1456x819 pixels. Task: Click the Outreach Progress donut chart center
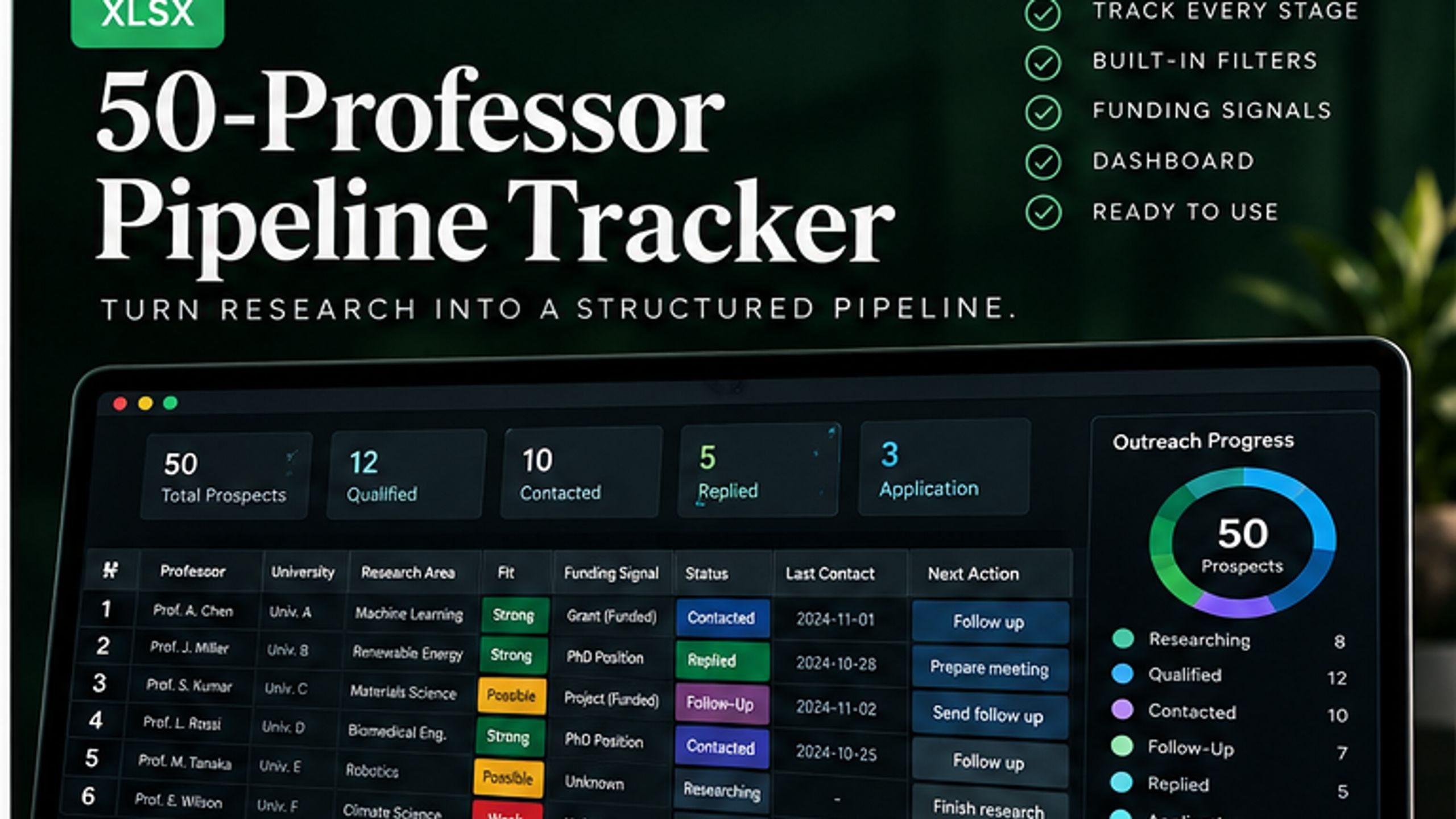point(1243,542)
